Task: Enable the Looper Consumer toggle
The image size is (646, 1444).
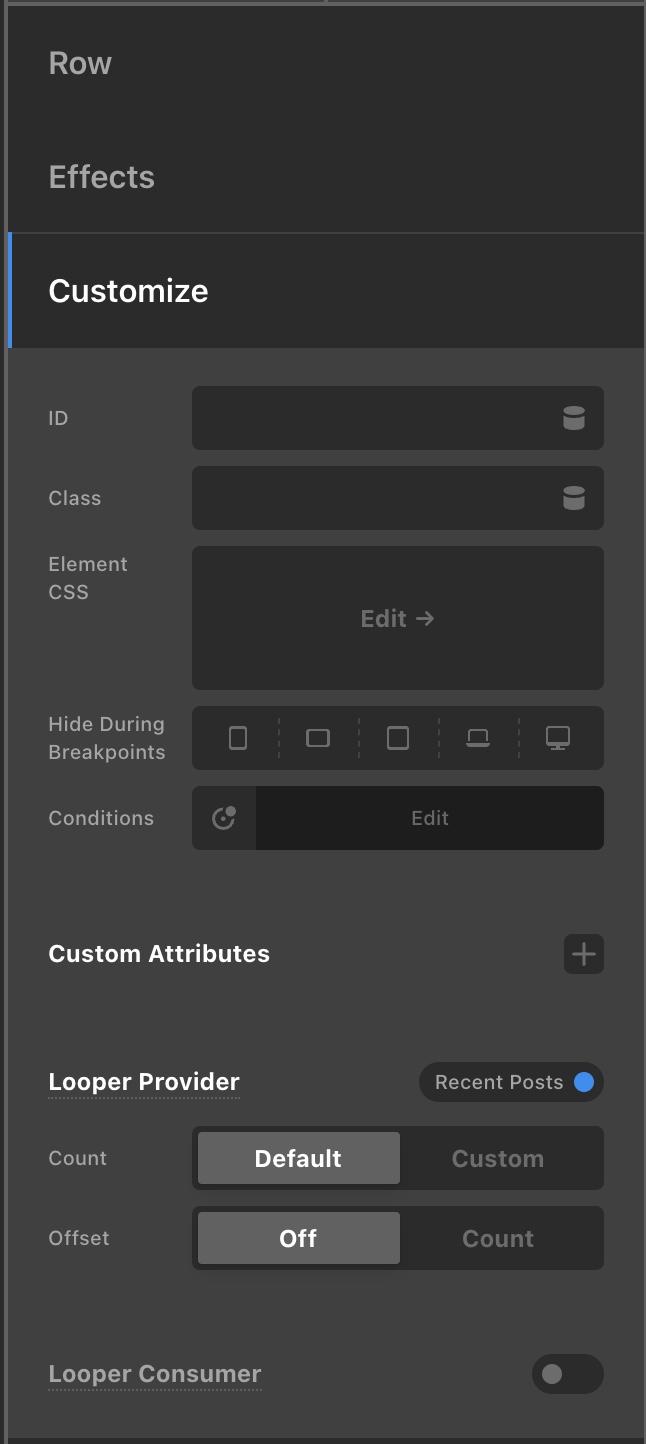Action: coord(567,1374)
